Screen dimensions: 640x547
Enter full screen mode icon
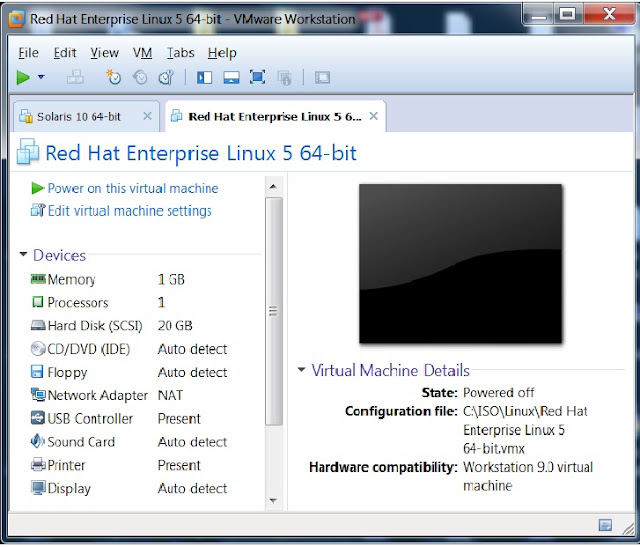point(258,77)
